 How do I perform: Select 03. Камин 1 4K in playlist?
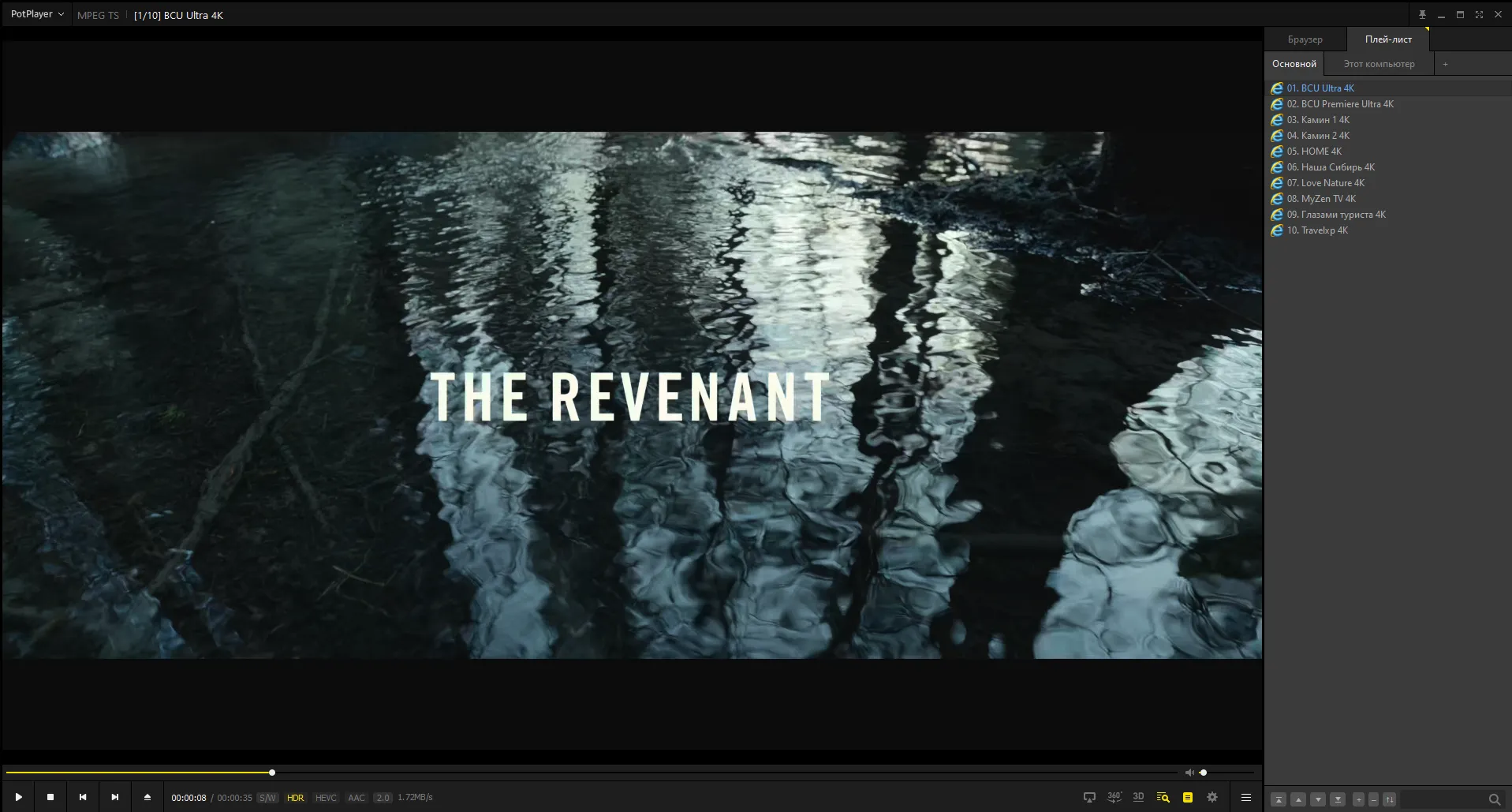[x=1388, y=120]
